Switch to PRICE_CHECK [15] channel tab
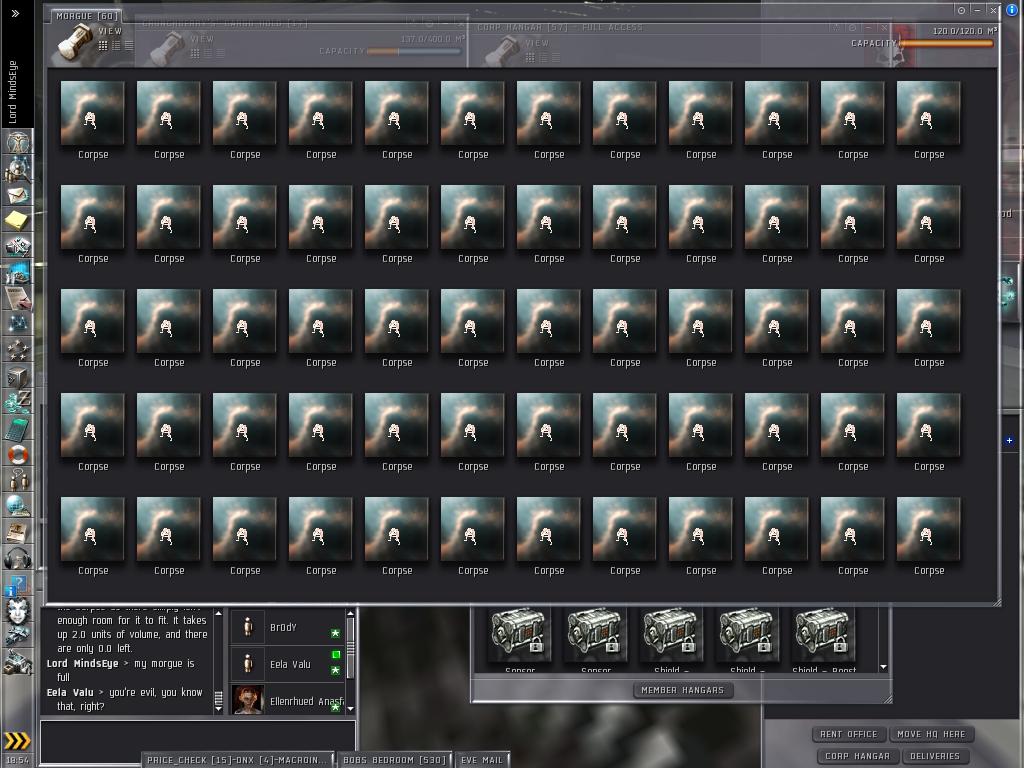The image size is (1024, 768). pos(236,760)
